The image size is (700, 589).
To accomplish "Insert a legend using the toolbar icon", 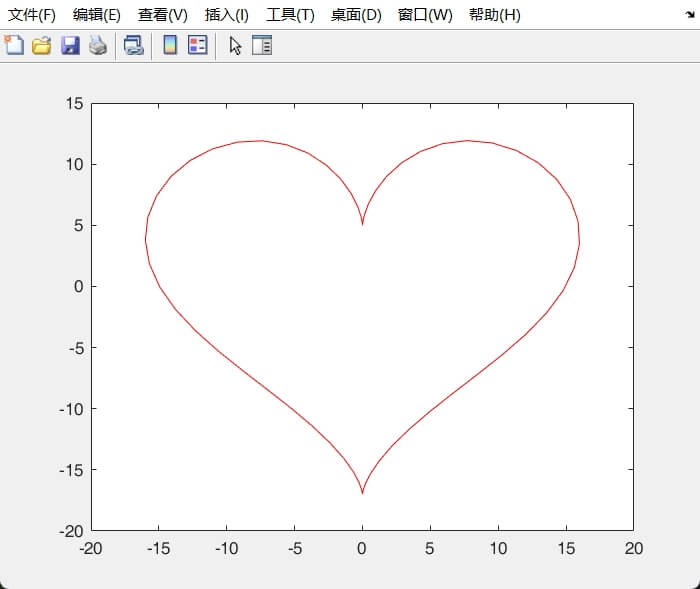I will coord(198,45).
